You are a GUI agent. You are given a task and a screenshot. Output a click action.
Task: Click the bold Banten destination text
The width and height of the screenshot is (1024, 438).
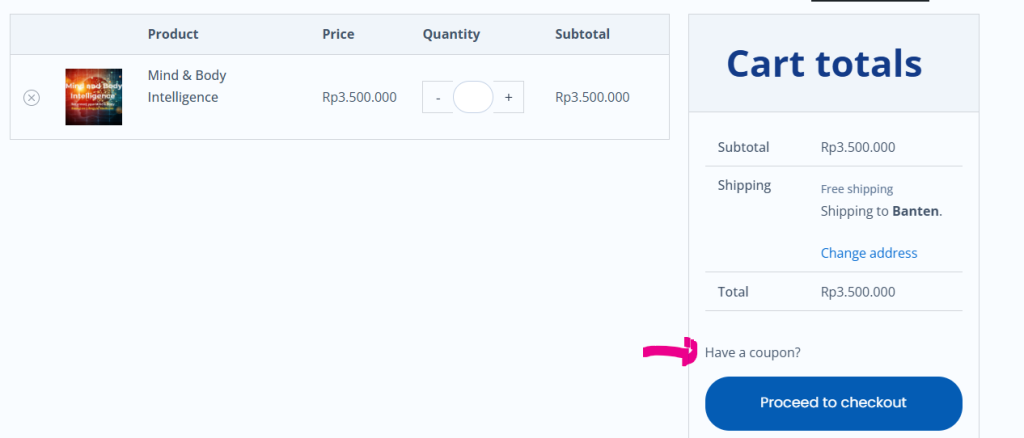click(x=916, y=211)
